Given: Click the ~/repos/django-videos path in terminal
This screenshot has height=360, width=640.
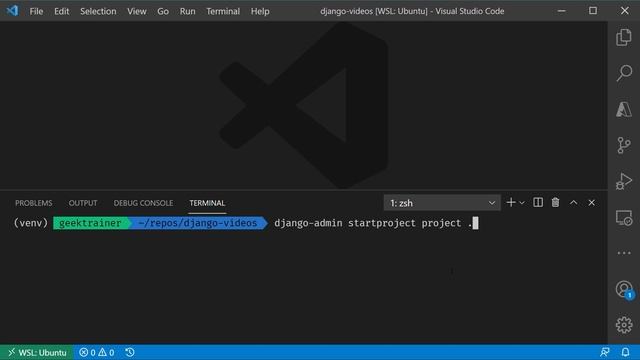Looking at the screenshot, I should coord(198,223).
